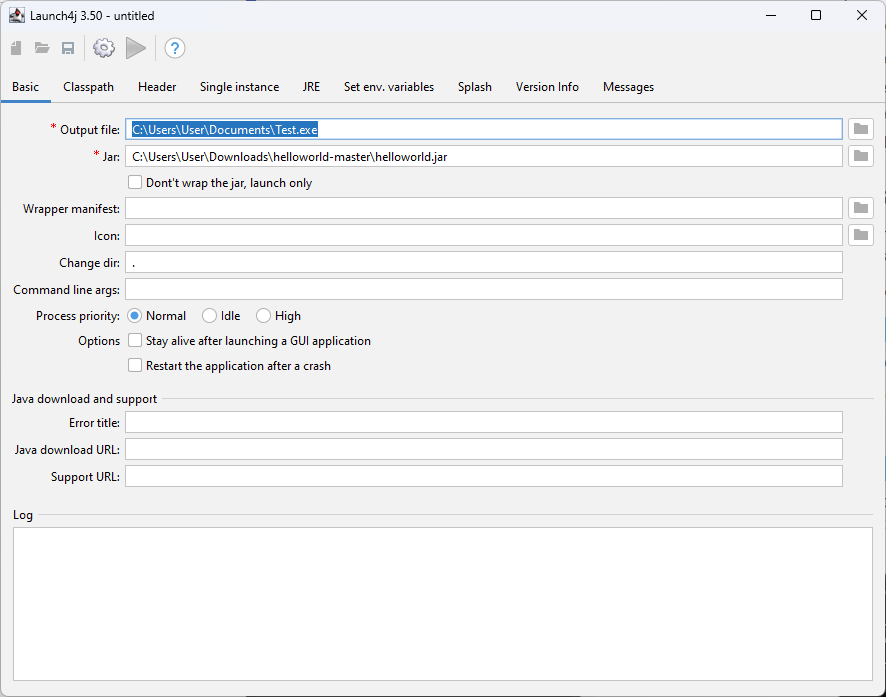Screen dimensions: 886x697
Task: Click the Output file path field
Action: point(484,129)
